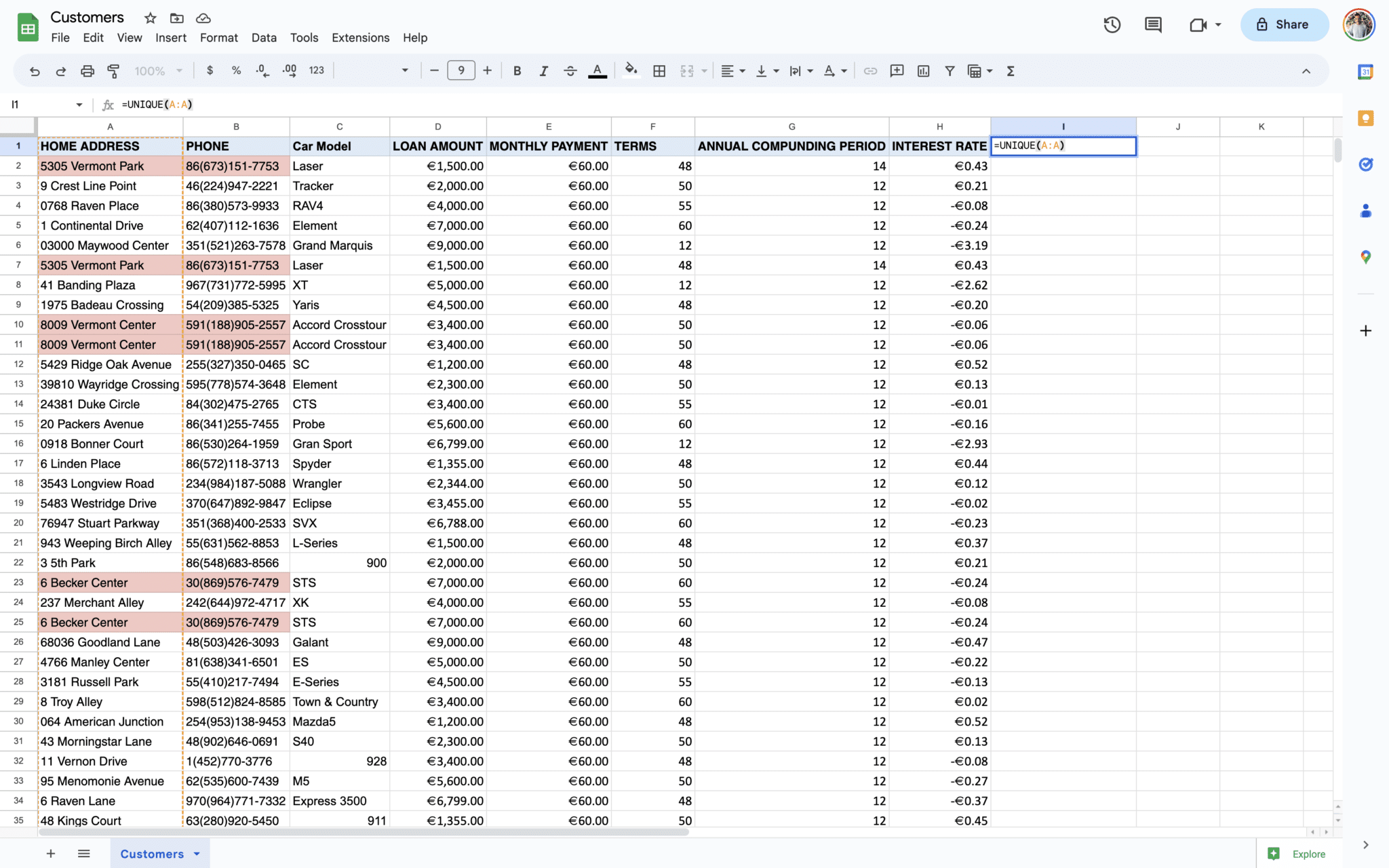Click the font size input field
The image size is (1389, 868).
(461, 71)
